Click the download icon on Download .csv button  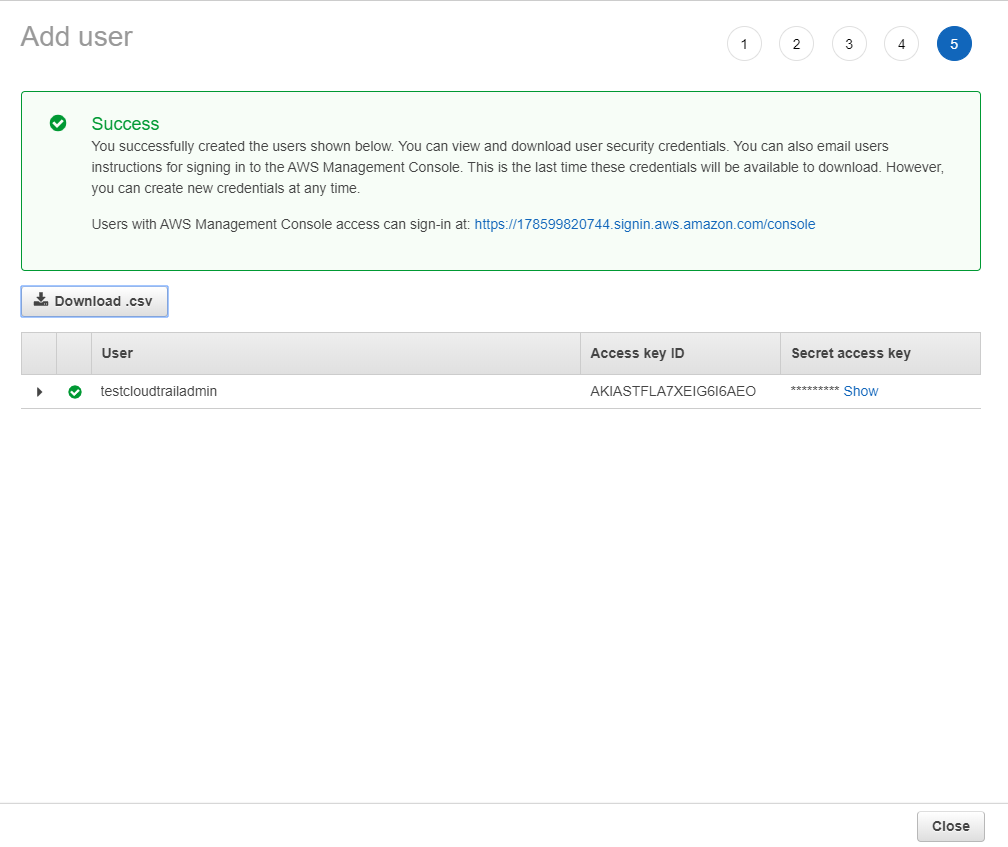pos(41,300)
